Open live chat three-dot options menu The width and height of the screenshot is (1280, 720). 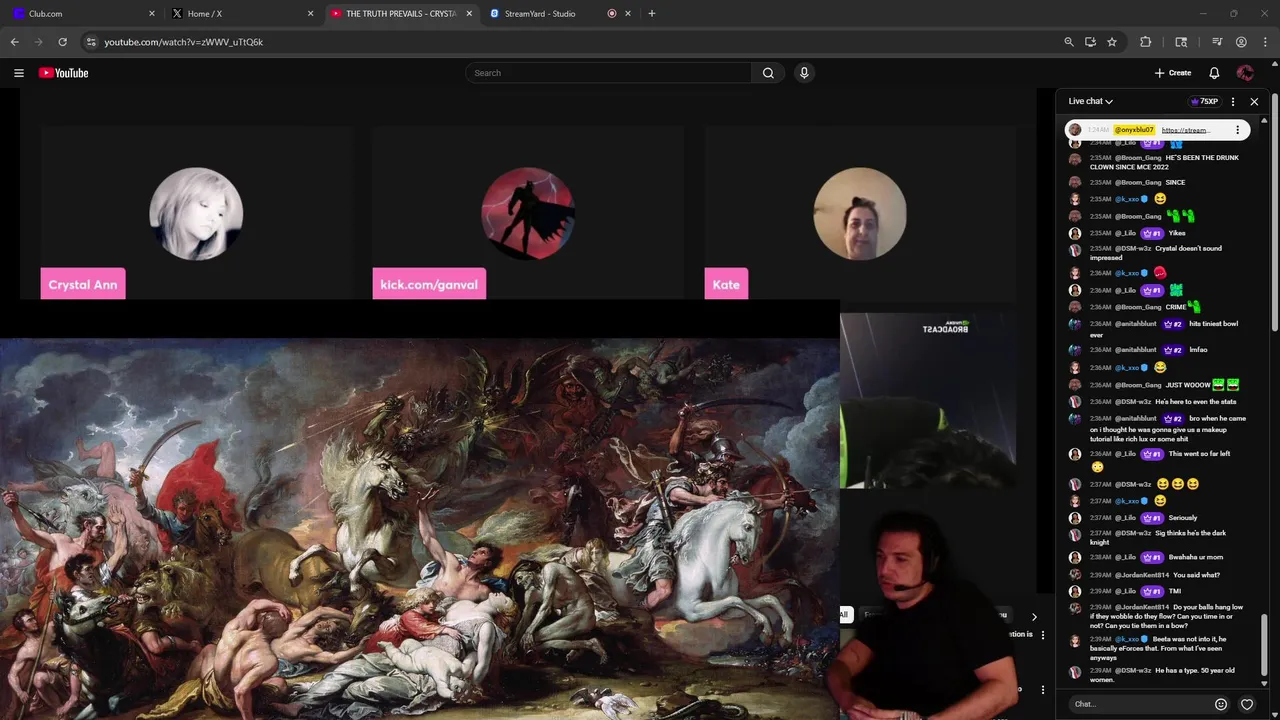pyautogui.click(x=1233, y=101)
